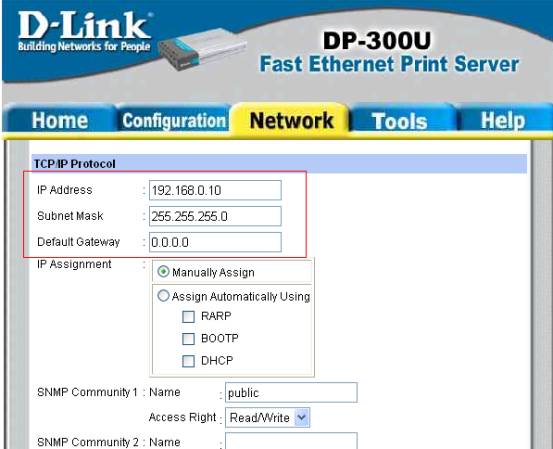553x449 pixels.
Task: Click SNMP Community 1 Name field
Action: click(291, 392)
